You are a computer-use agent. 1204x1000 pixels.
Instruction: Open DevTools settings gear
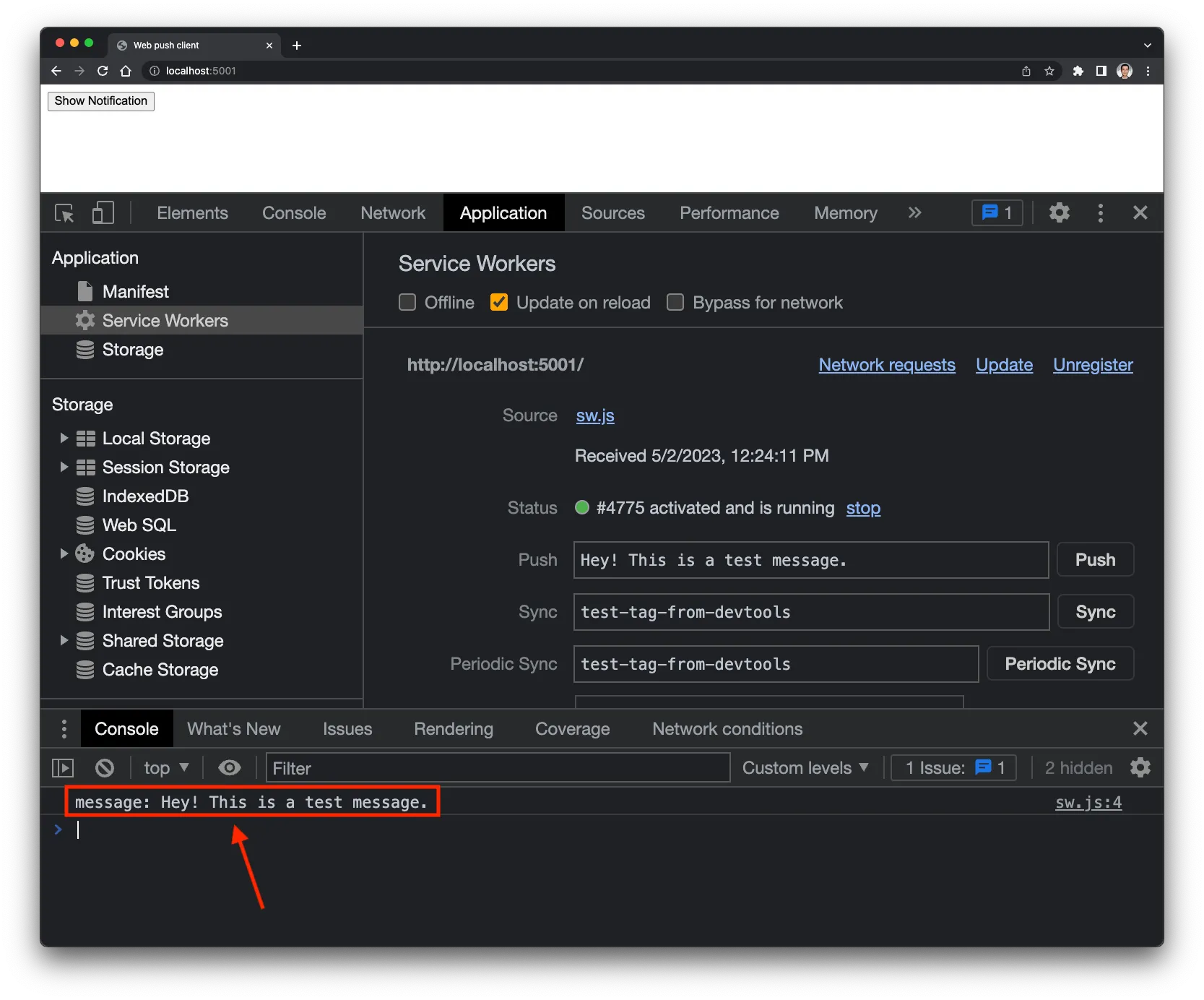[x=1059, y=213]
